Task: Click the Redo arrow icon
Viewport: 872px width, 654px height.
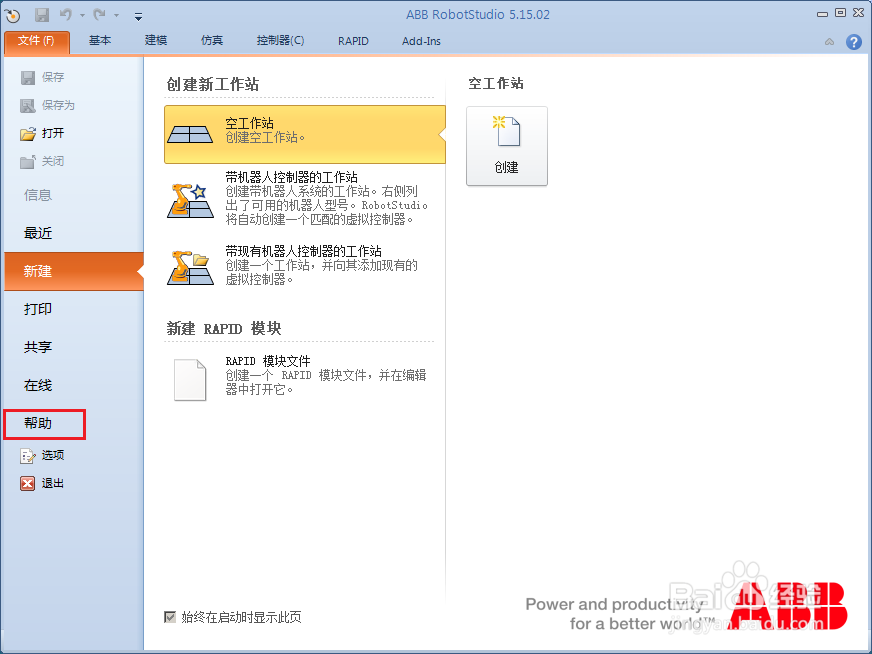Action: 100,14
